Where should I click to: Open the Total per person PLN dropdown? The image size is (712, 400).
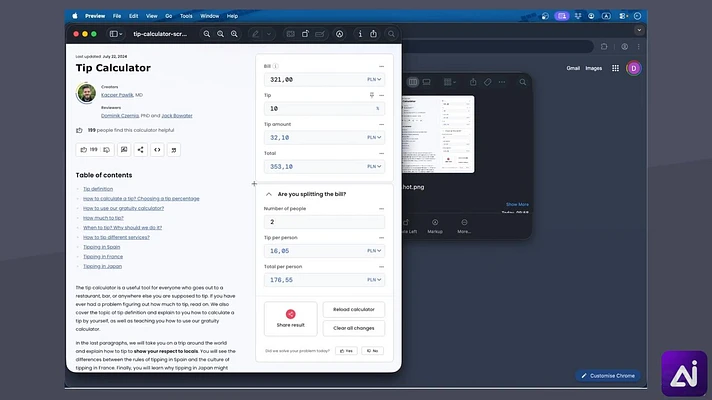pyautogui.click(x=374, y=280)
